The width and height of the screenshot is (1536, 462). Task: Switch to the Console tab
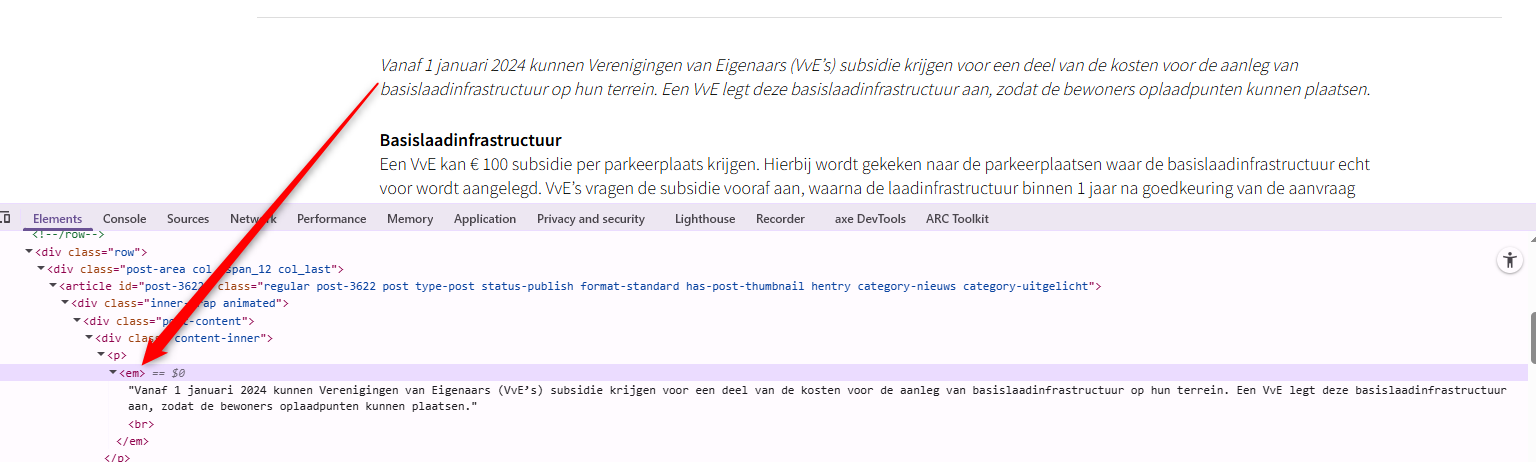tap(124, 219)
